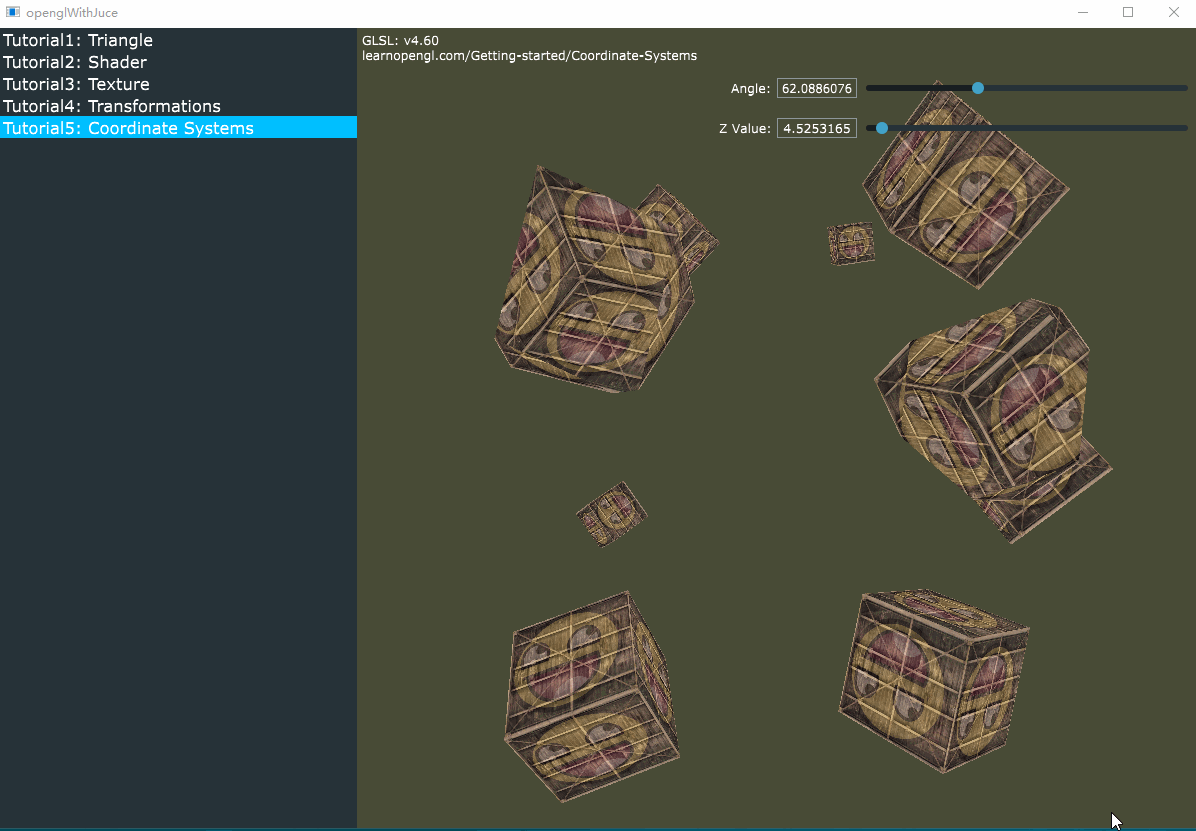Click the "GLSL: v4.60" text
Screen dimensions: 1196x831
pos(400,40)
